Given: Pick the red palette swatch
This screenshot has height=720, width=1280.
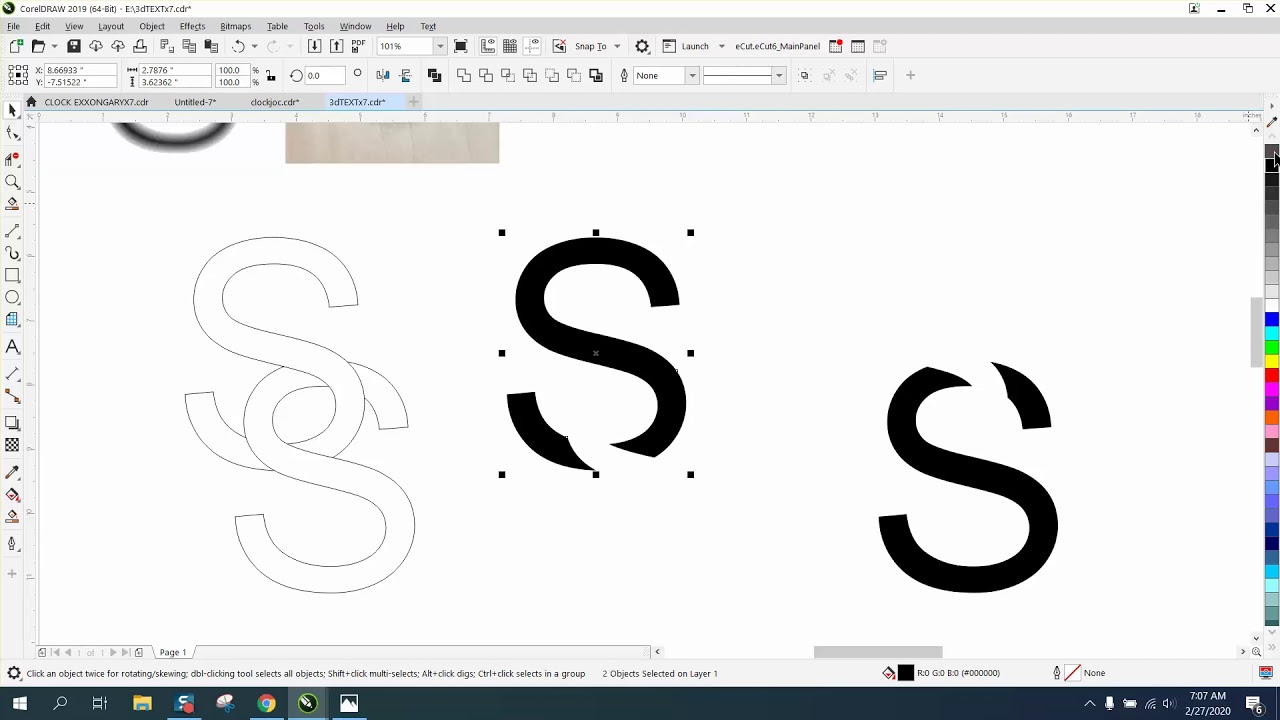Looking at the screenshot, I should [1271, 375].
